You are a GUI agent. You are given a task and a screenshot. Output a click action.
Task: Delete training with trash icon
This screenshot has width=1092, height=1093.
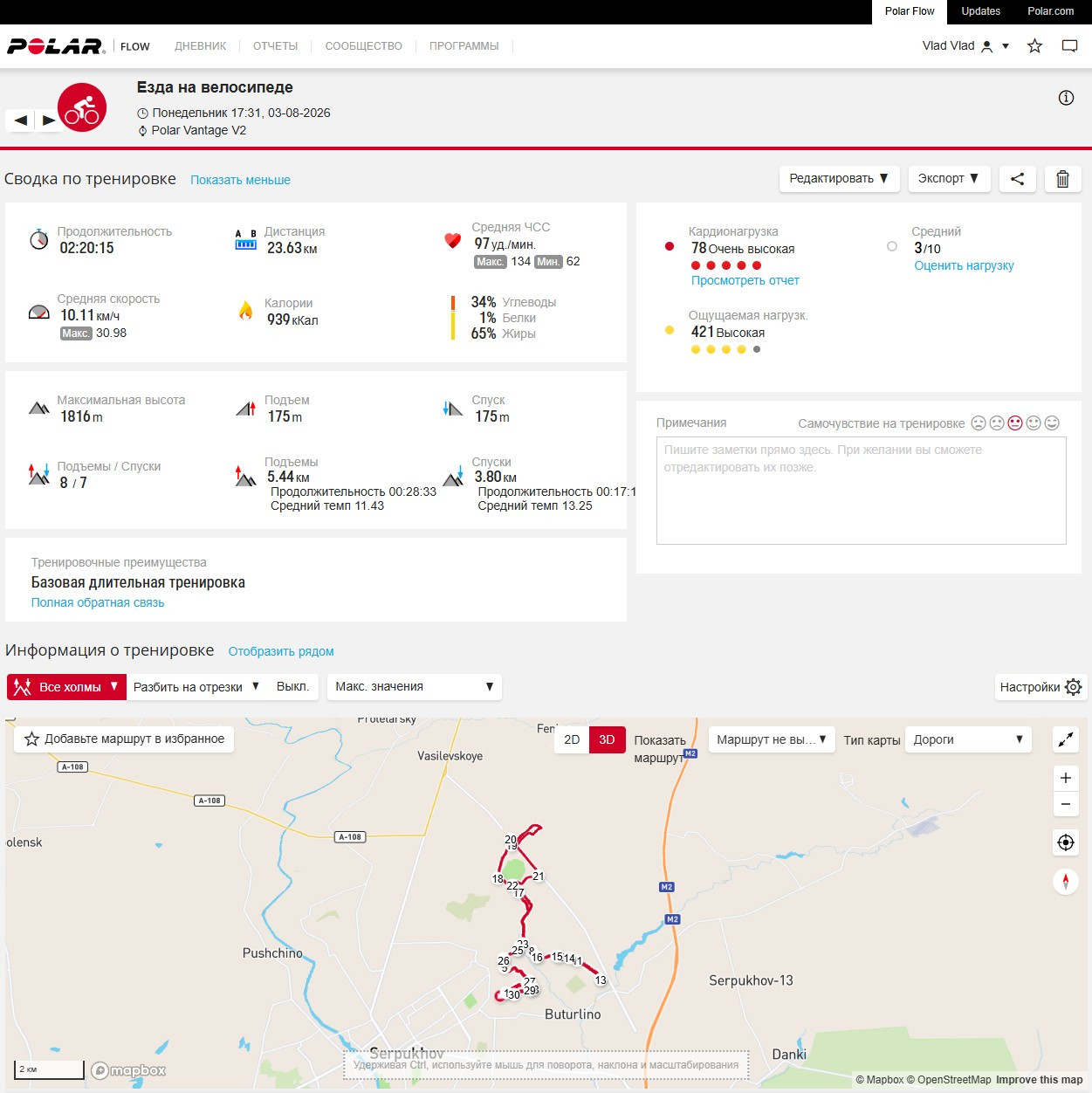coord(1062,178)
